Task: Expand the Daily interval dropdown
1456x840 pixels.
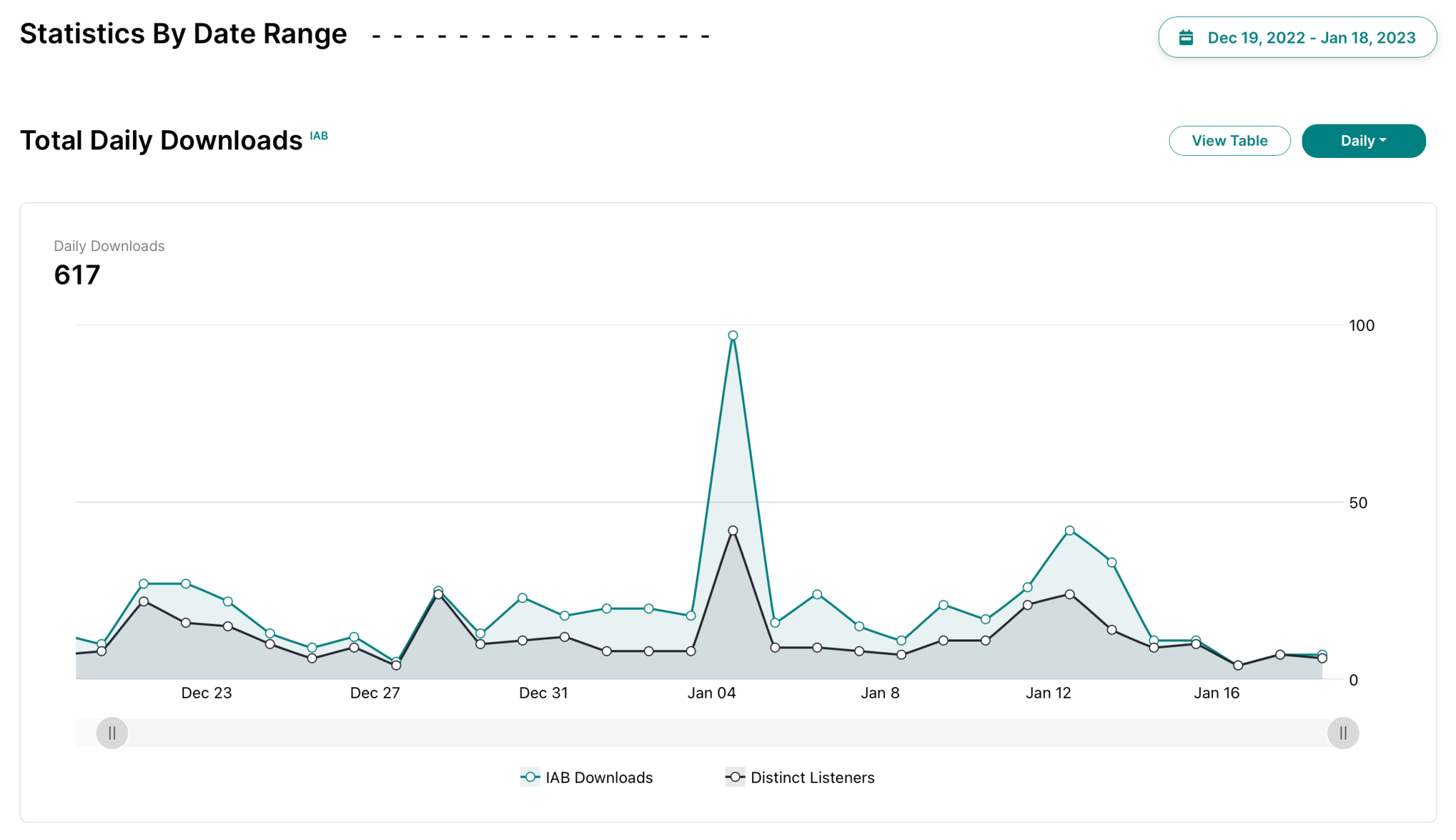Action: 1362,141
